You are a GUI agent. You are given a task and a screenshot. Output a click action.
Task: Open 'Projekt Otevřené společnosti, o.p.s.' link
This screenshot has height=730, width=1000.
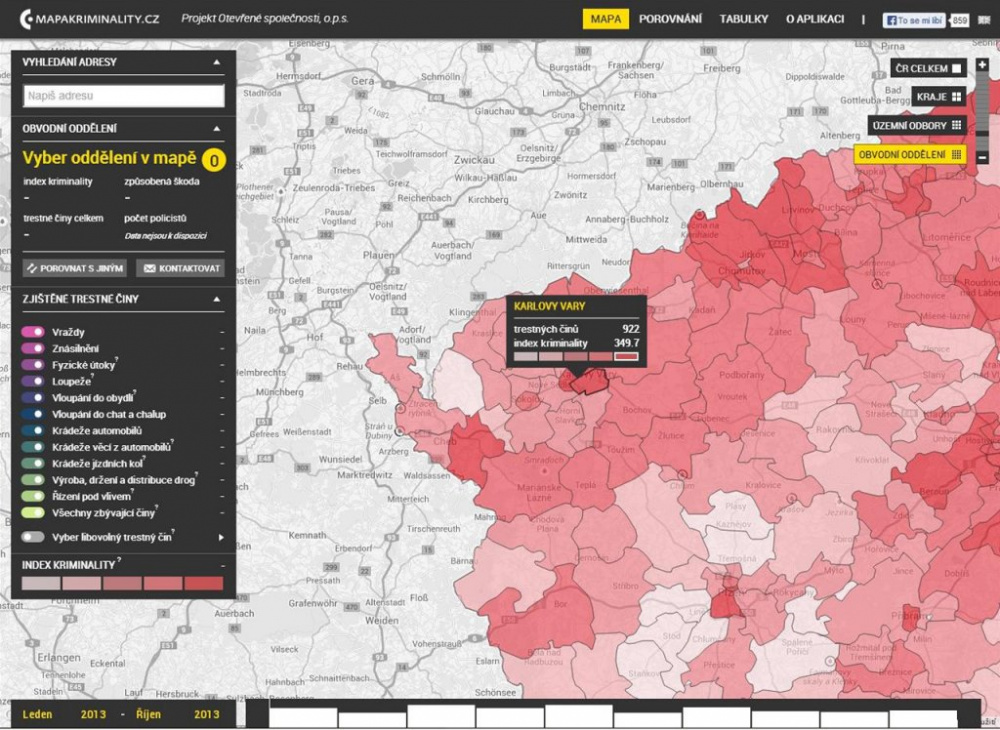pyautogui.click(x=265, y=18)
